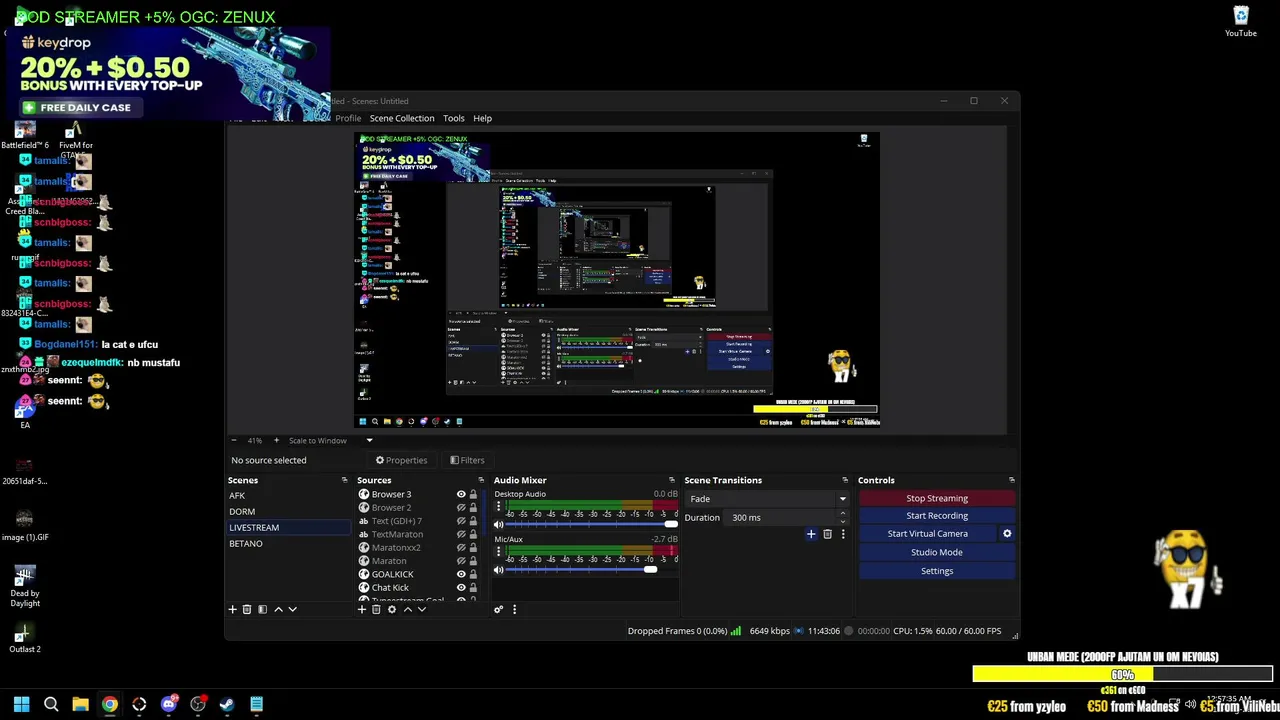Open preview scaling dropdown arrow

(x=369, y=440)
